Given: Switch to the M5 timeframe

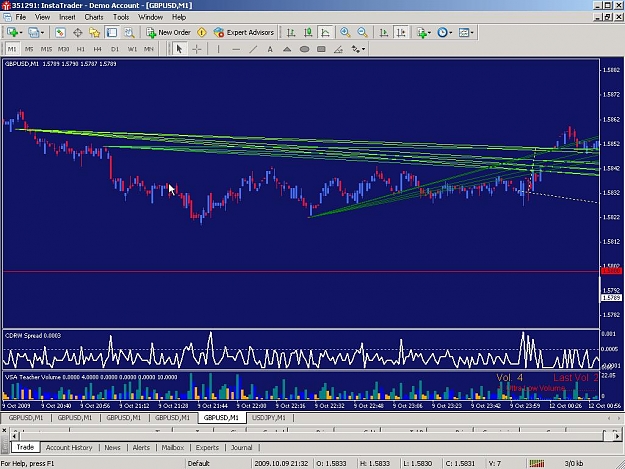Looking at the screenshot, I should 29,49.
